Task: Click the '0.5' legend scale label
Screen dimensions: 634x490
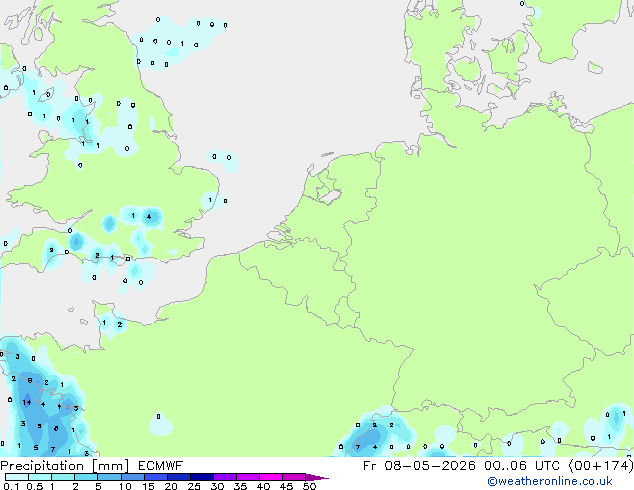Action: 35,486
